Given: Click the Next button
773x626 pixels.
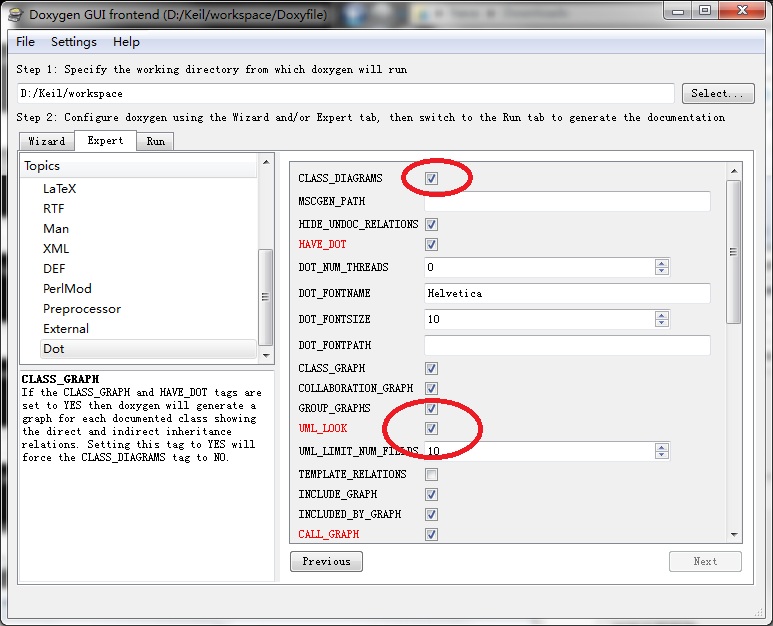Looking at the screenshot, I should point(705,561).
